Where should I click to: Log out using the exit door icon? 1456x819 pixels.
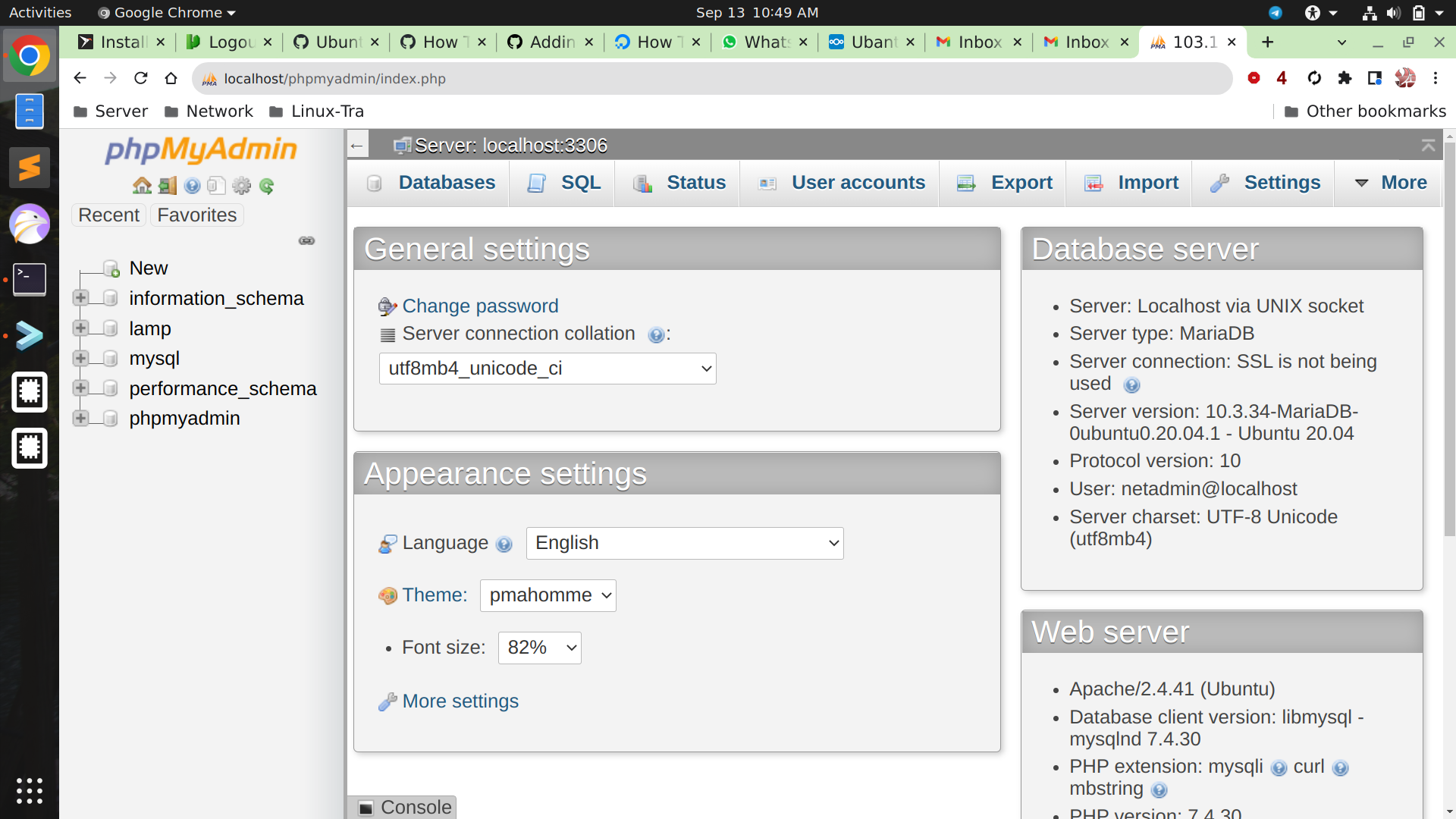pyautogui.click(x=167, y=185)
